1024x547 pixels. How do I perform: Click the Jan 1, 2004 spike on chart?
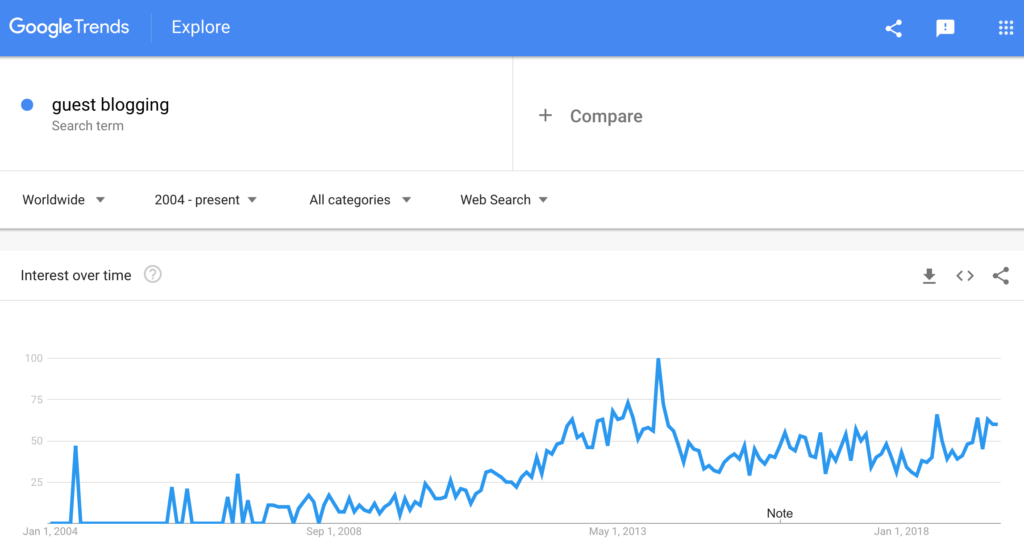point(76,448)
